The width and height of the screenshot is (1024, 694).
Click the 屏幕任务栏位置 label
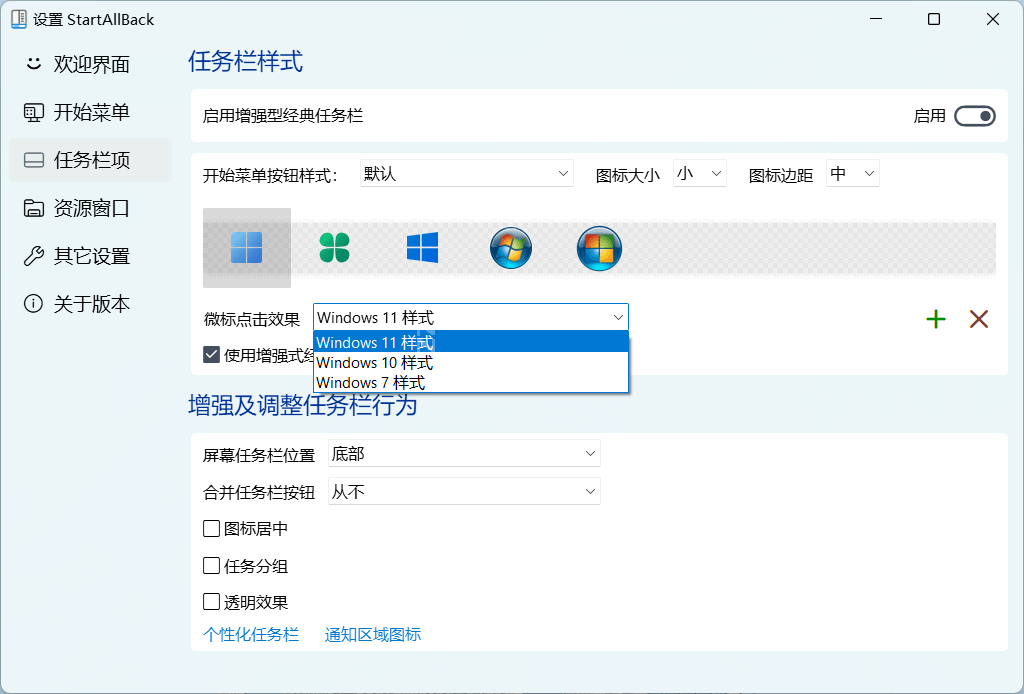click(259, 454)
